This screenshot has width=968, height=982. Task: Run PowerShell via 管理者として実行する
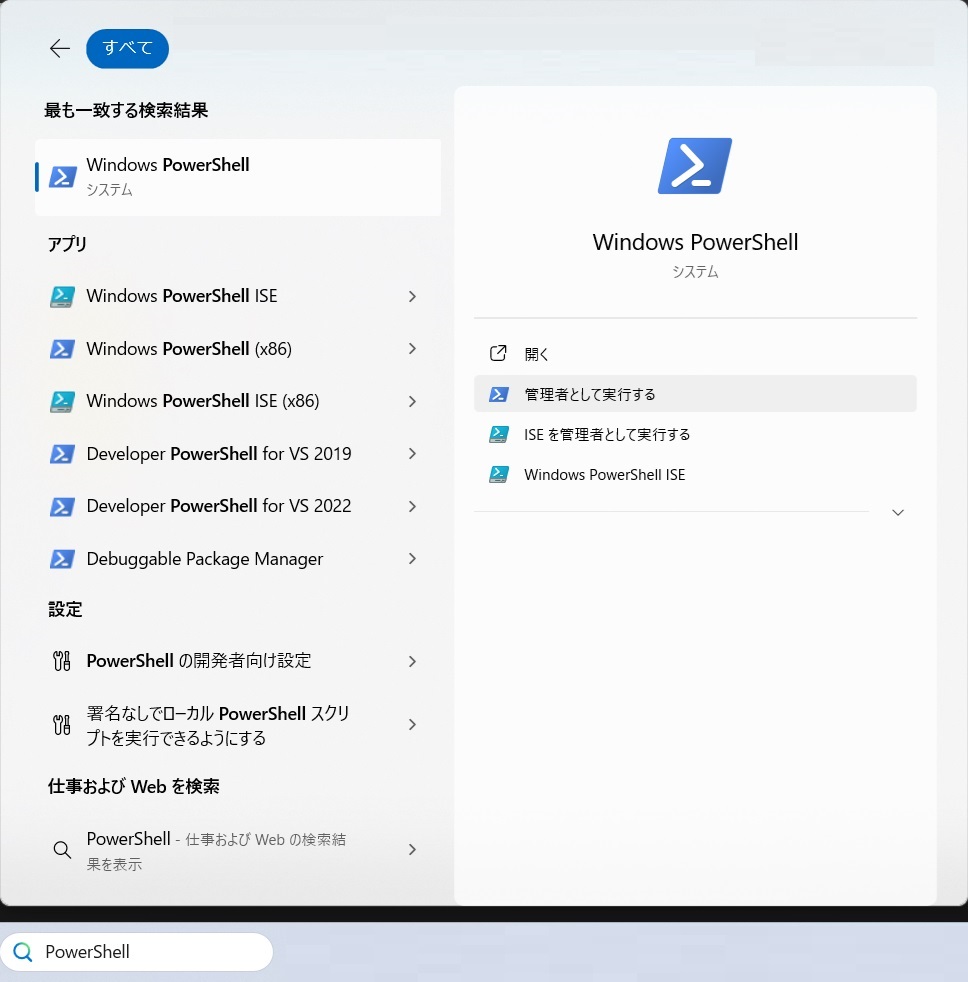[x=589, y=394]
